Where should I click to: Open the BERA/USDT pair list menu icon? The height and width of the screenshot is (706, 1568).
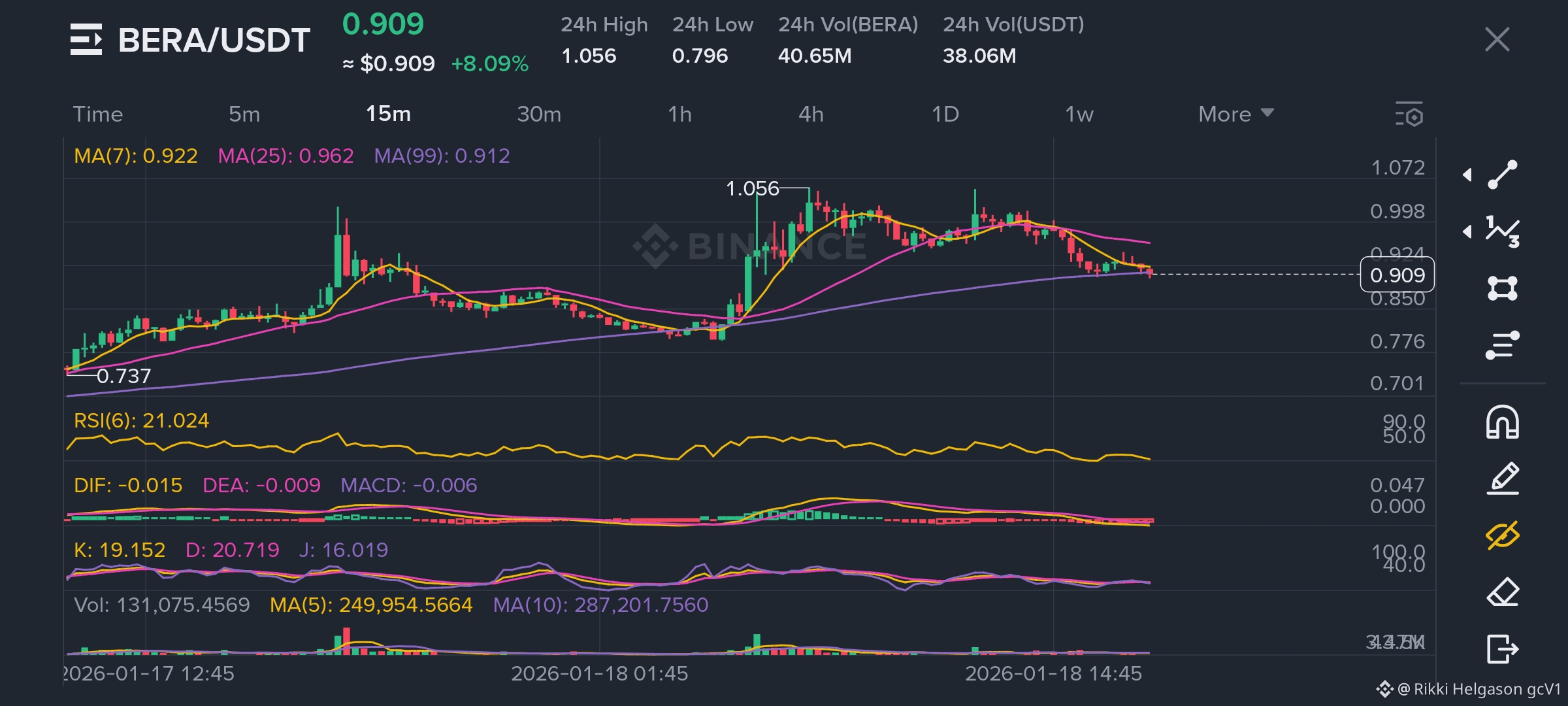pyautogui.click(x=86, y=39)
